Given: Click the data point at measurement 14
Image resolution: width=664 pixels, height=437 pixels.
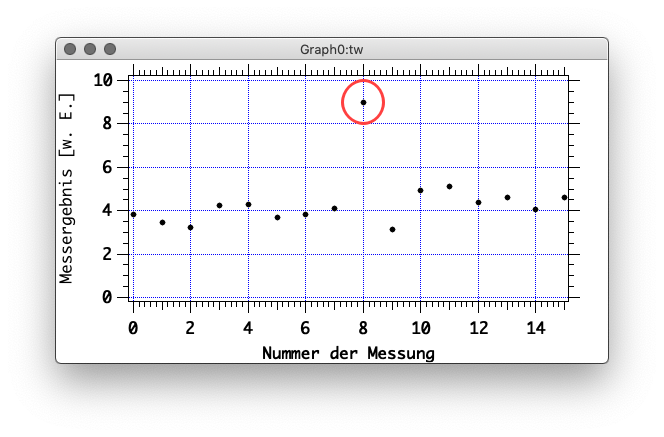Looking at the screenshot, I should click(x=535, y=210).
